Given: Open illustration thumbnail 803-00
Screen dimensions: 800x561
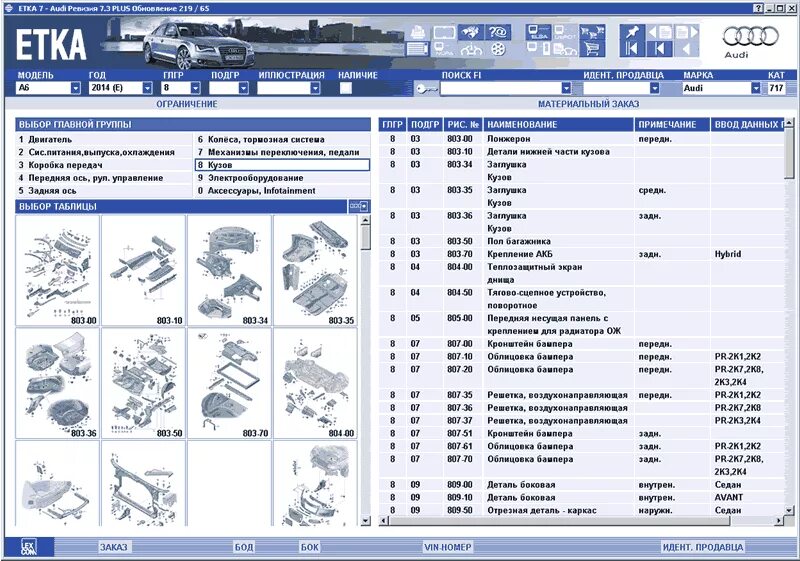Looking at the screenshot, I should tap(58, 270).
